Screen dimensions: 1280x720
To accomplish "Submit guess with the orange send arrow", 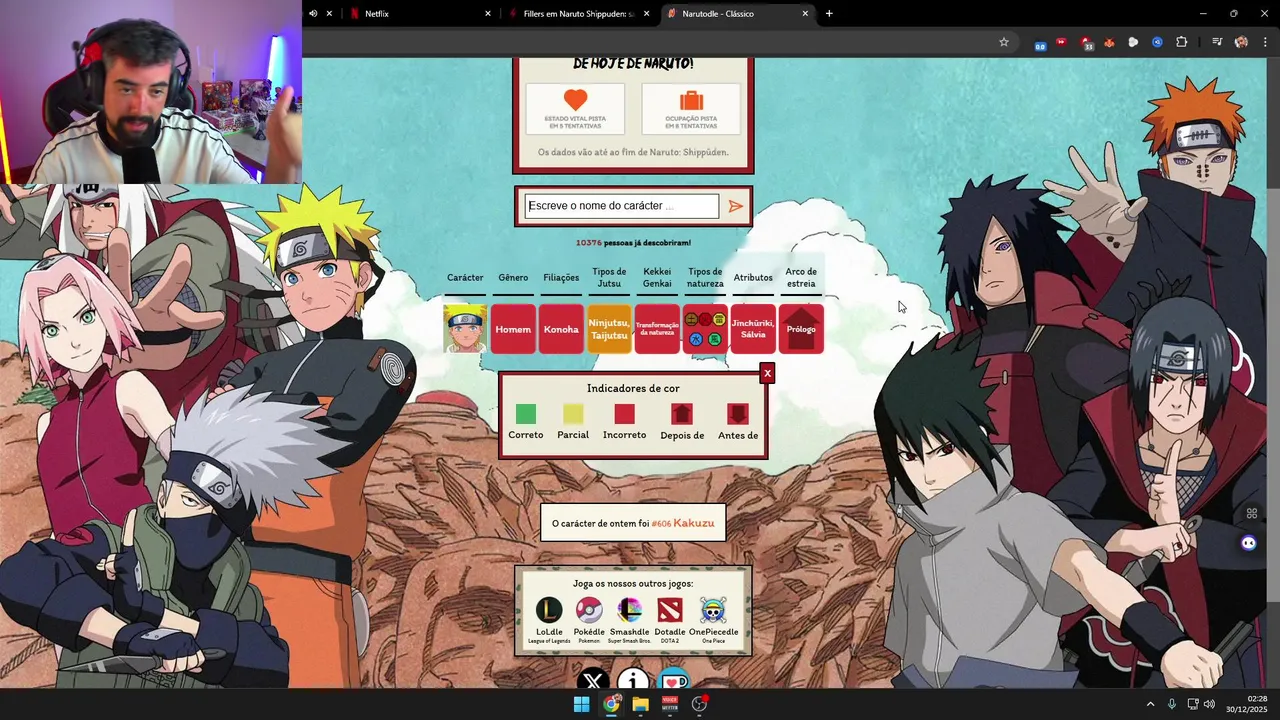I will [736, 206].
